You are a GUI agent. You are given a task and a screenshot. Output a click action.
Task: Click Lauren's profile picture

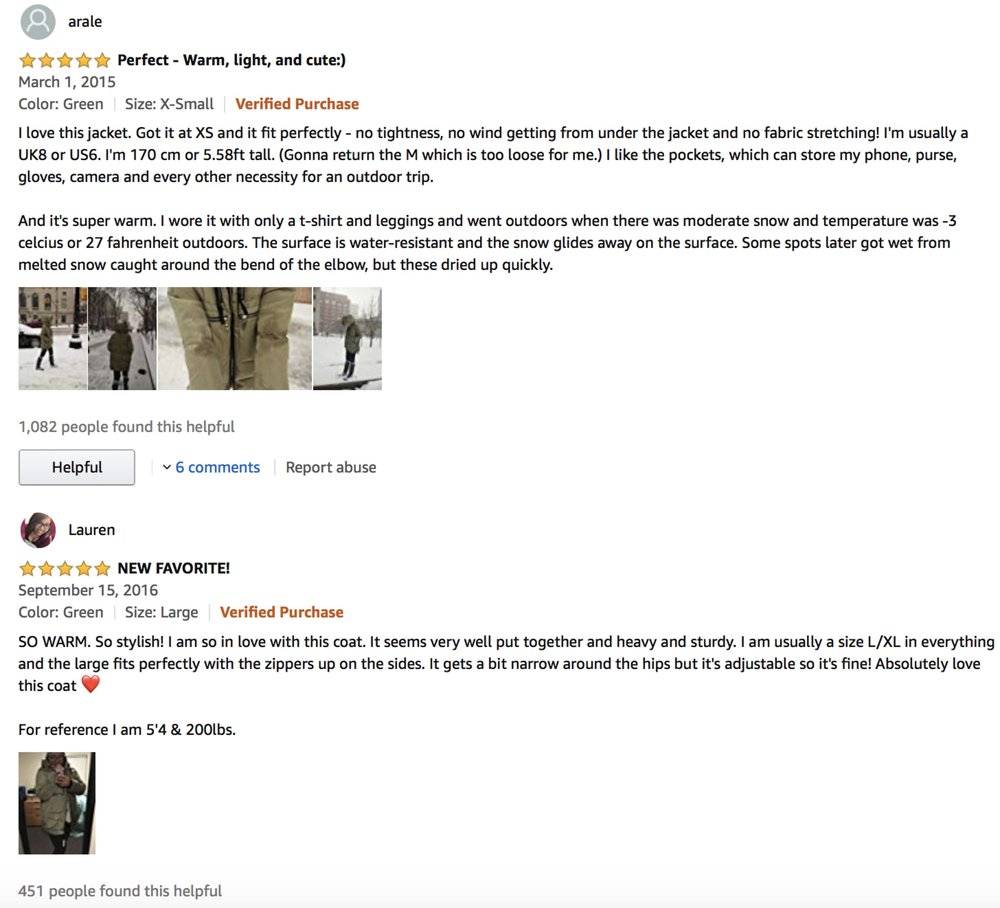click(x=38, y=530)
